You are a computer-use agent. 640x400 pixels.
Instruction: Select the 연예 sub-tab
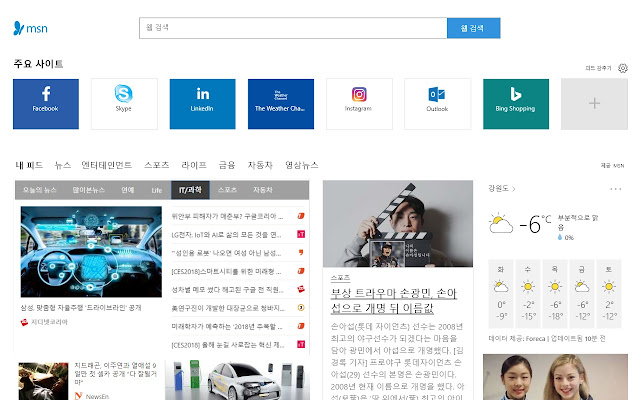coord(128,190)
